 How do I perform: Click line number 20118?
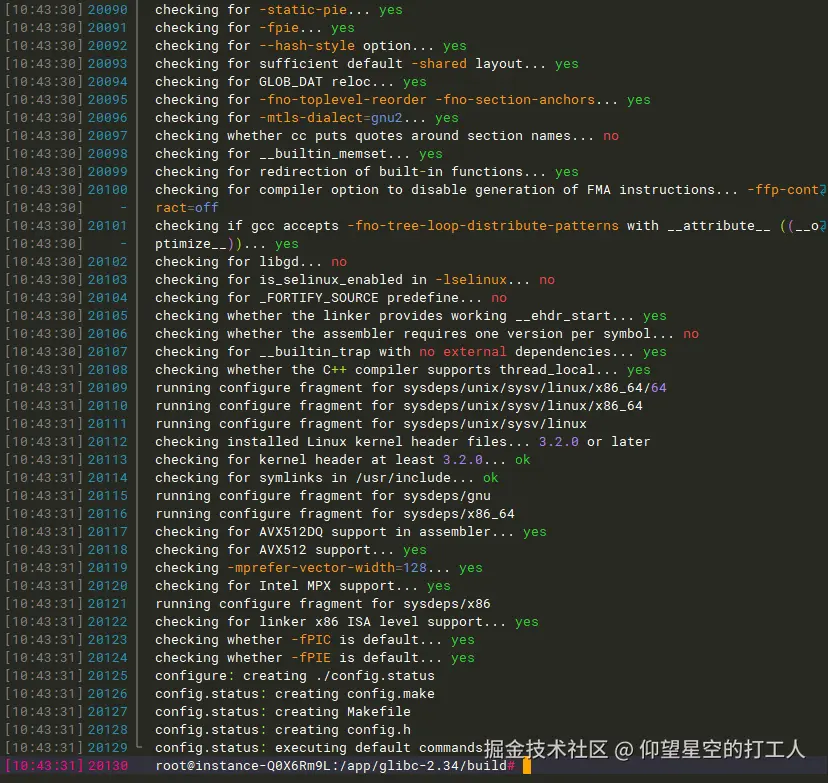pos(107,550)
